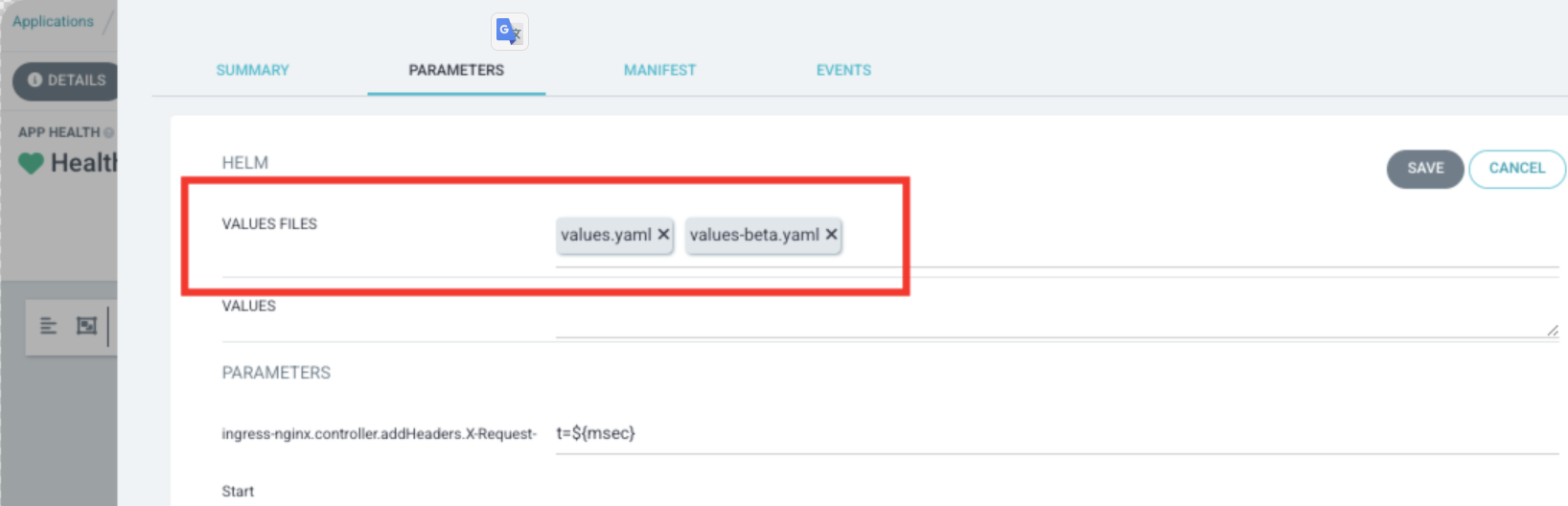Remove the values.yaml file chip
Image resolution: width=1568 pixels, height=506 pixels.
[663, 235]
